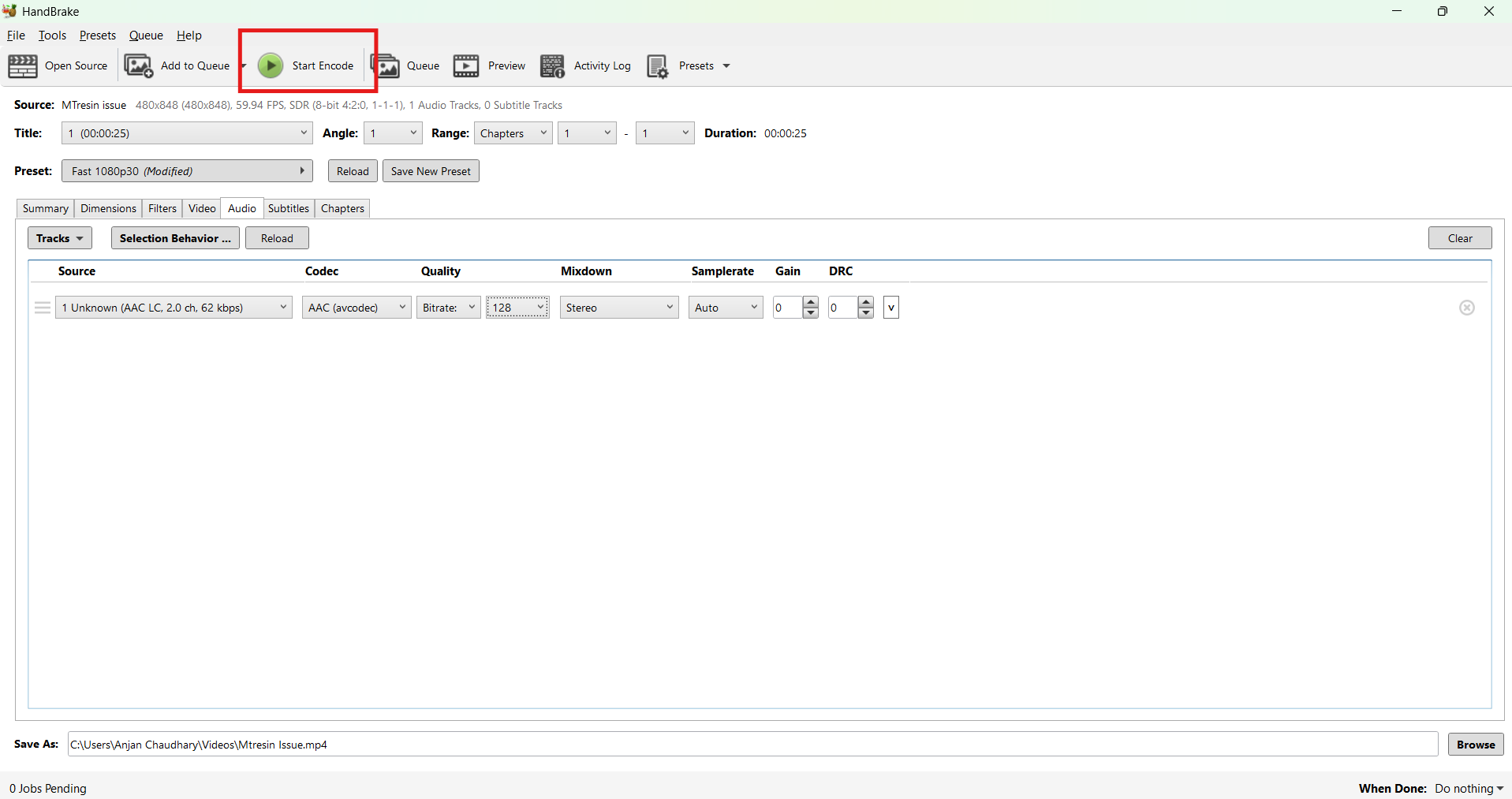Open the Preview window icon

point(466,66)
